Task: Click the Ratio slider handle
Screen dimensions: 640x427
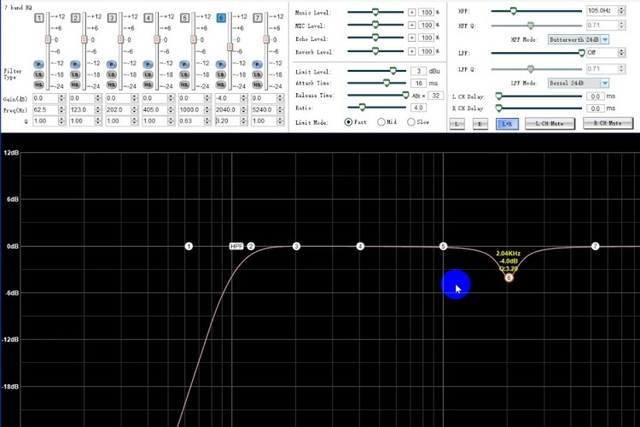Action: click(362, 107)
